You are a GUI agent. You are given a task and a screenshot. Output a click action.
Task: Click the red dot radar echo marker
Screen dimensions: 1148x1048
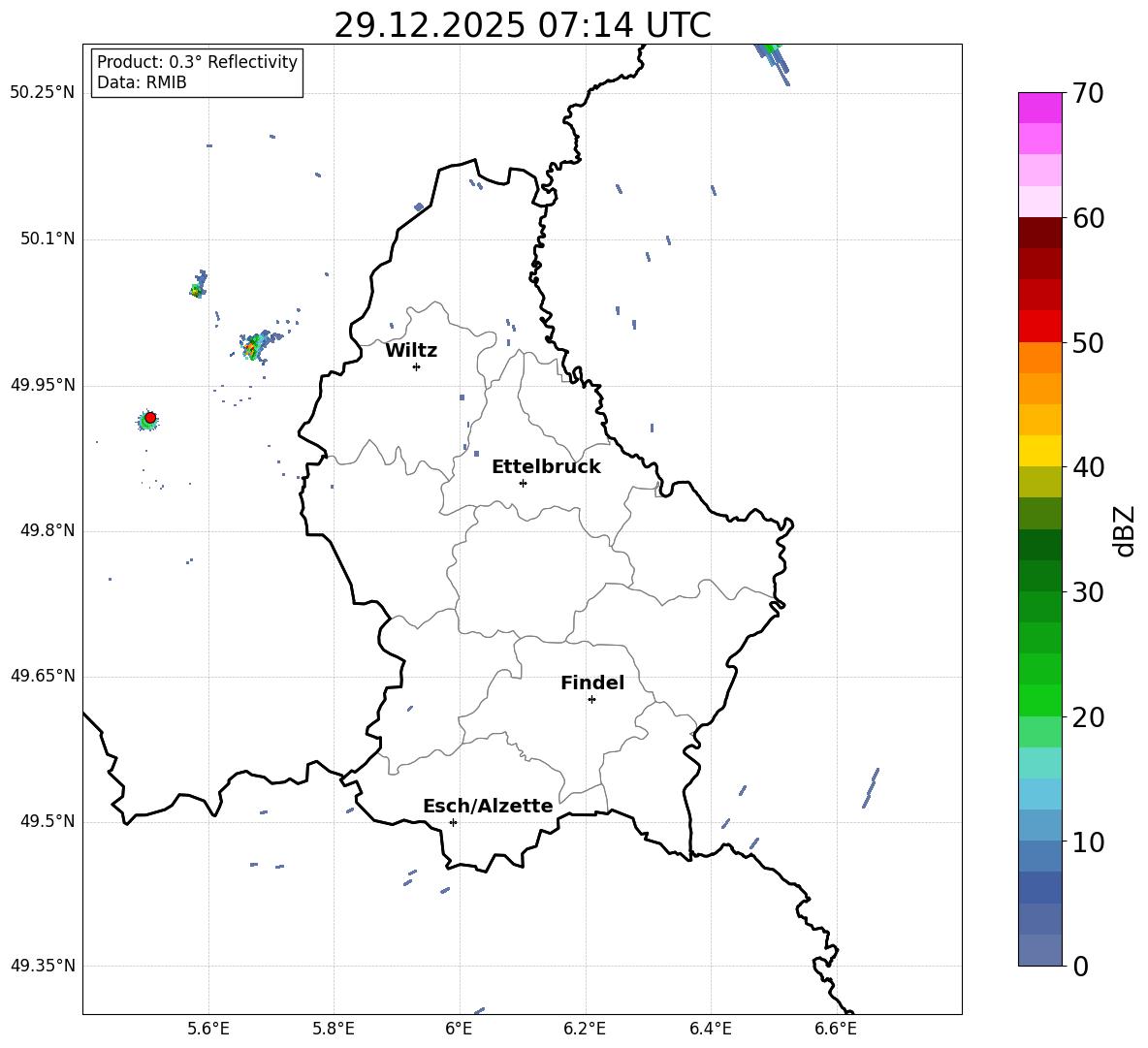click(149, 417)
